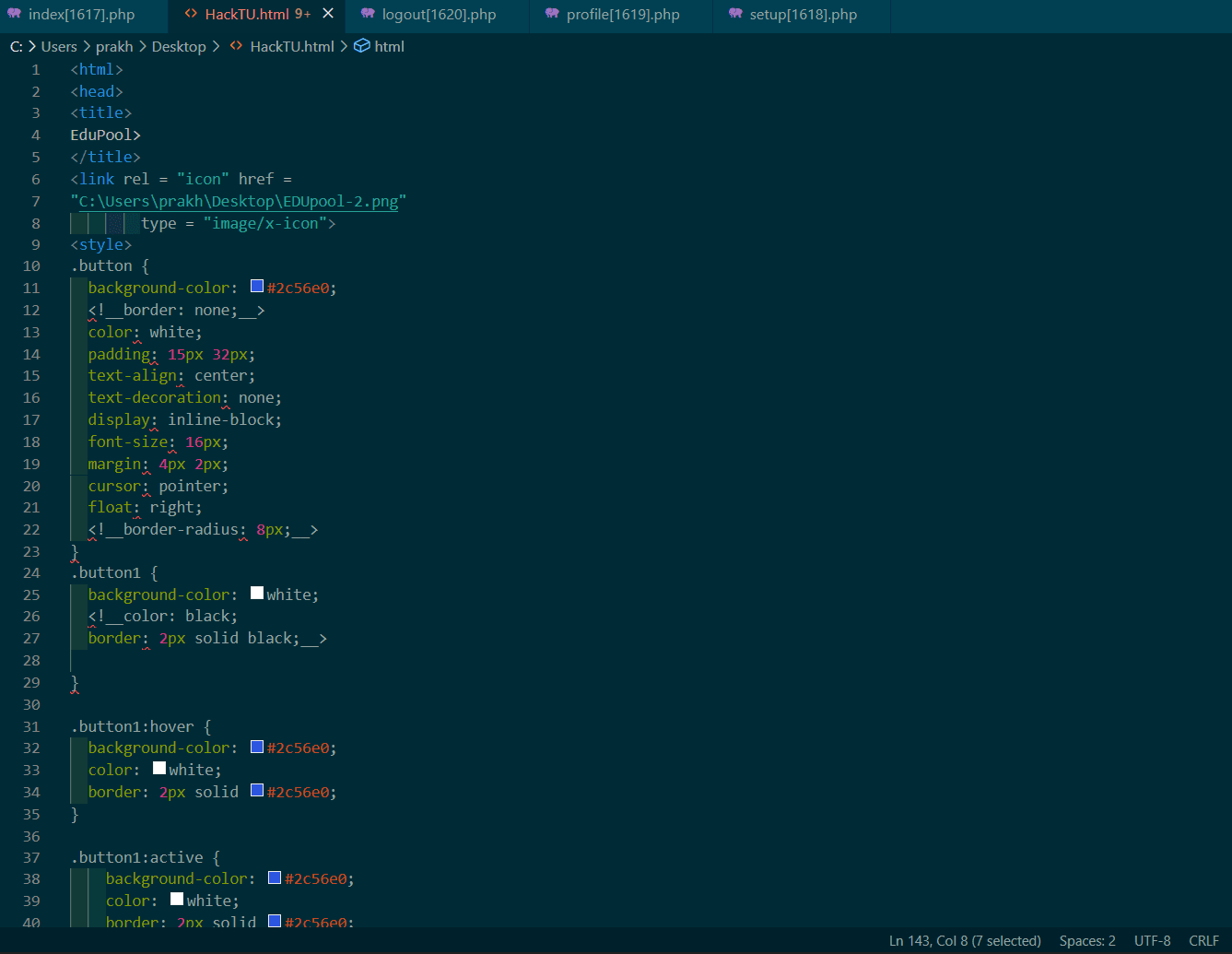Open color picker swatch on line 11

pyautogui.click(x=257, y=287)
